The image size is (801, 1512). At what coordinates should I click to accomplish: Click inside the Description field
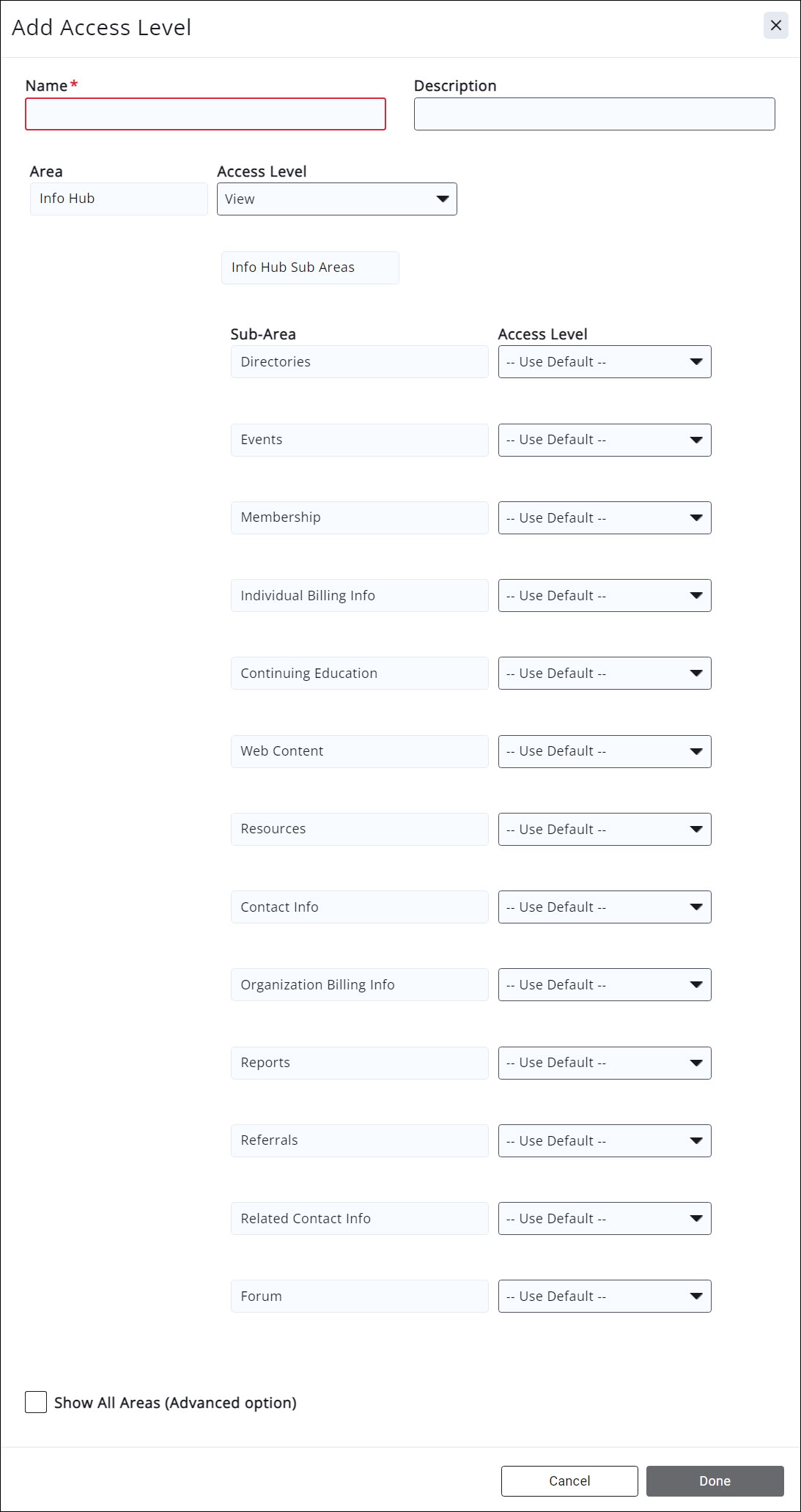click(x=594, y=114)
